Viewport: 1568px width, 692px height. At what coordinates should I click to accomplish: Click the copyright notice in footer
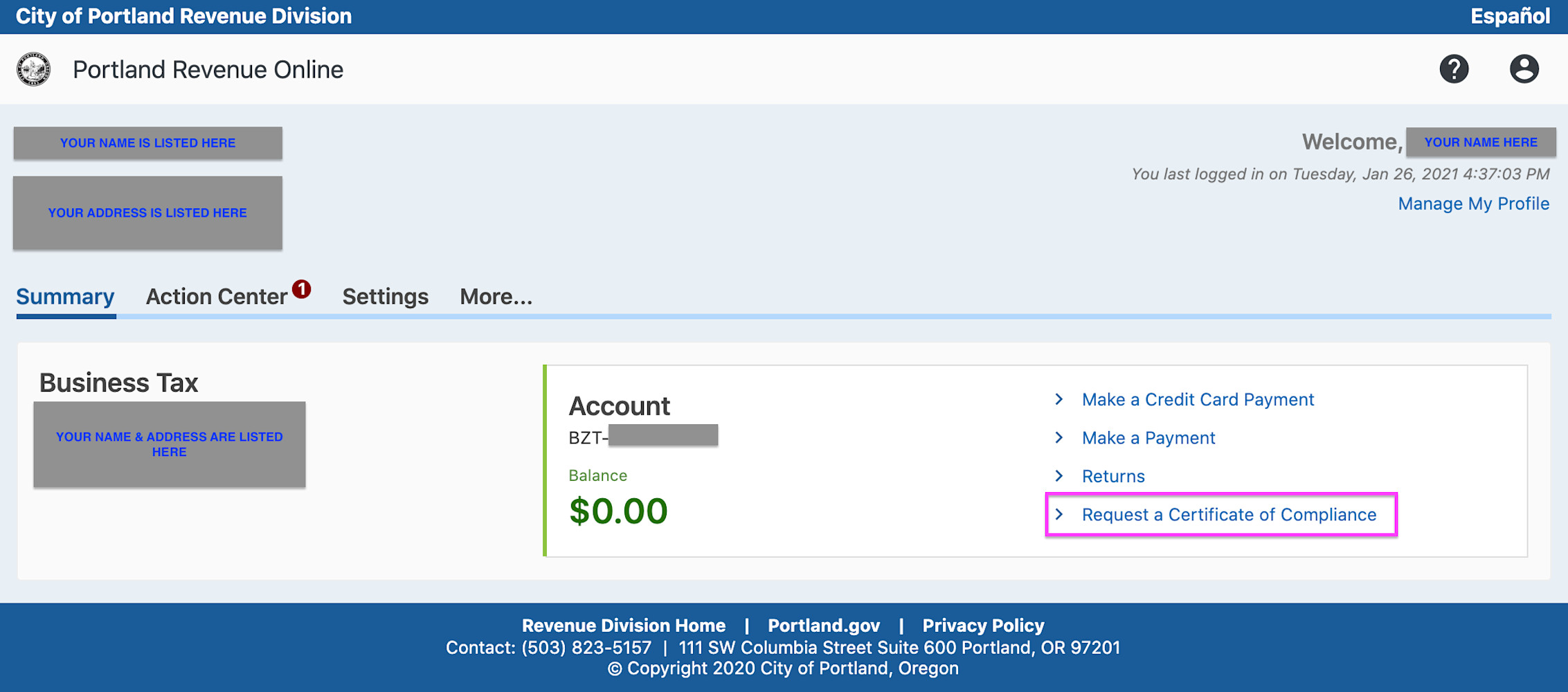point(783,668)
